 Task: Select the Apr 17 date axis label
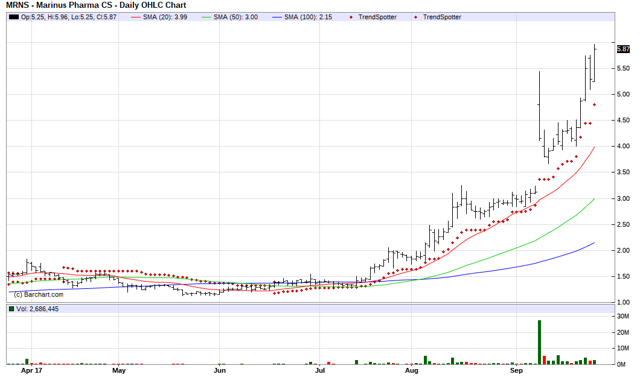click(x=31, y=371)
